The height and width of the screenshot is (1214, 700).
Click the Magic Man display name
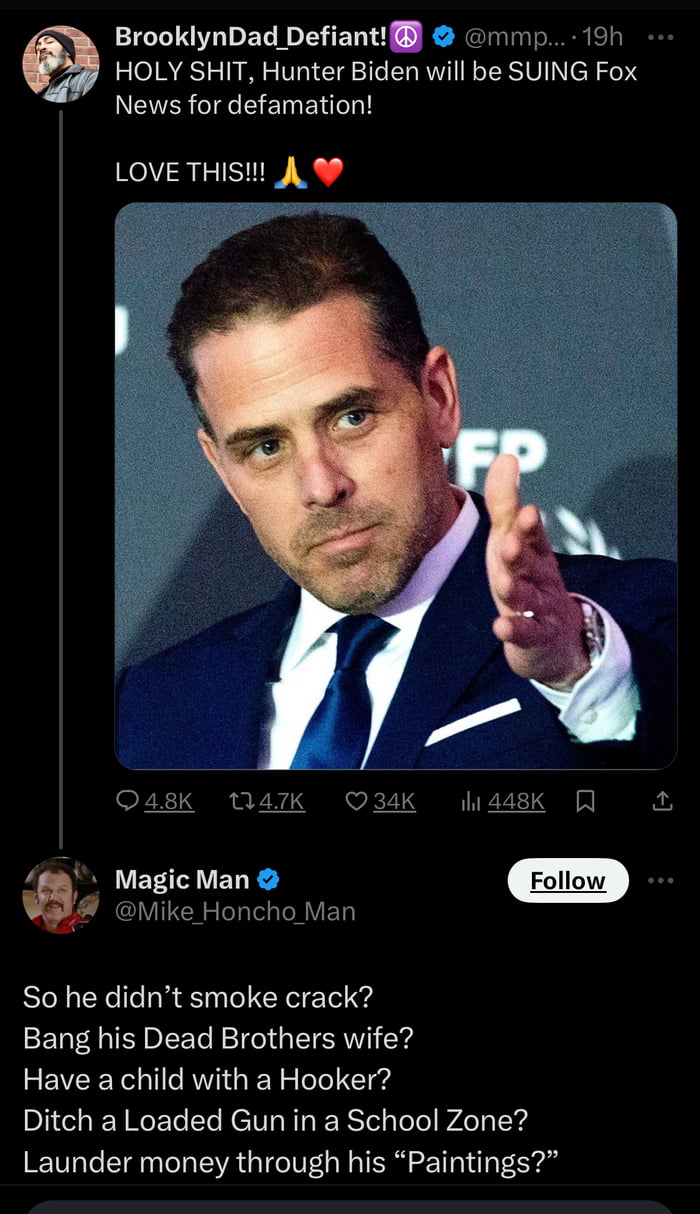pos(182,879)
